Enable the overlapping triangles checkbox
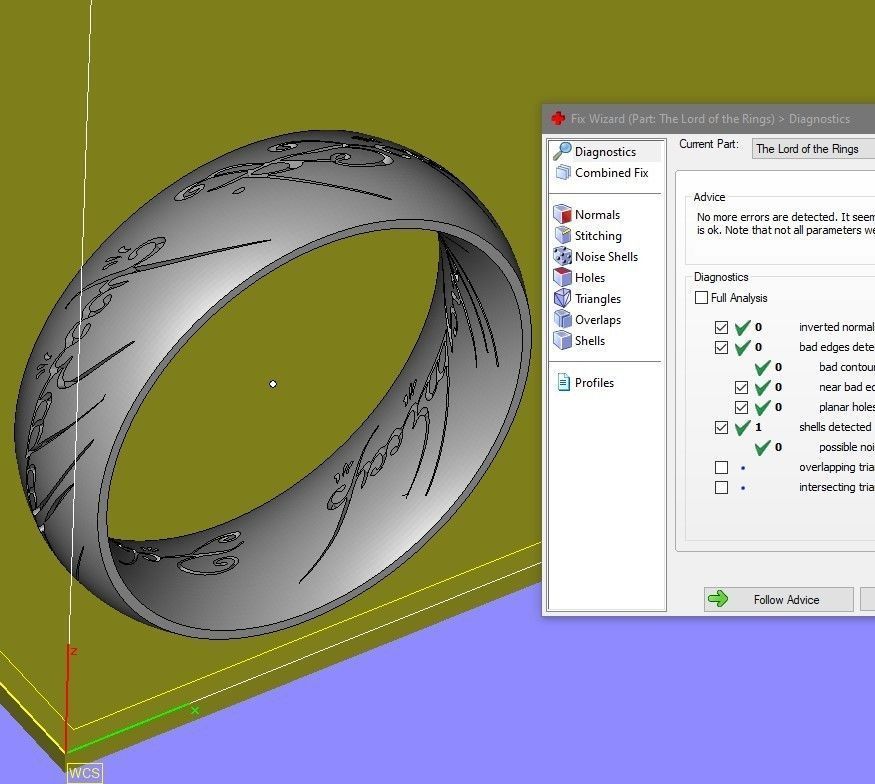 pyautogui.click(x=721, y=467)
